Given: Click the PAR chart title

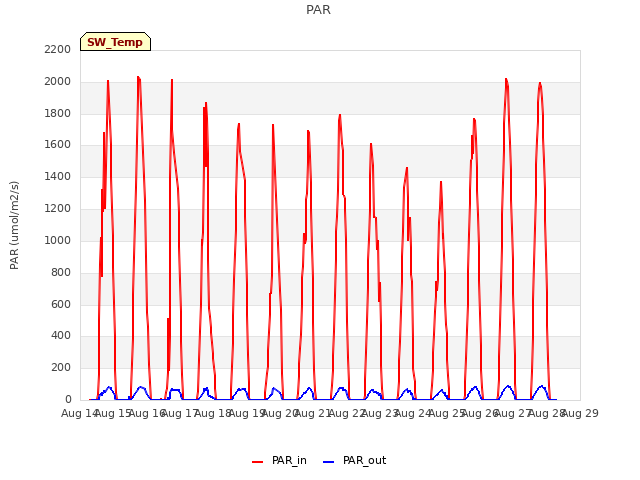Looking at the screenshot, I should (318, 10).
